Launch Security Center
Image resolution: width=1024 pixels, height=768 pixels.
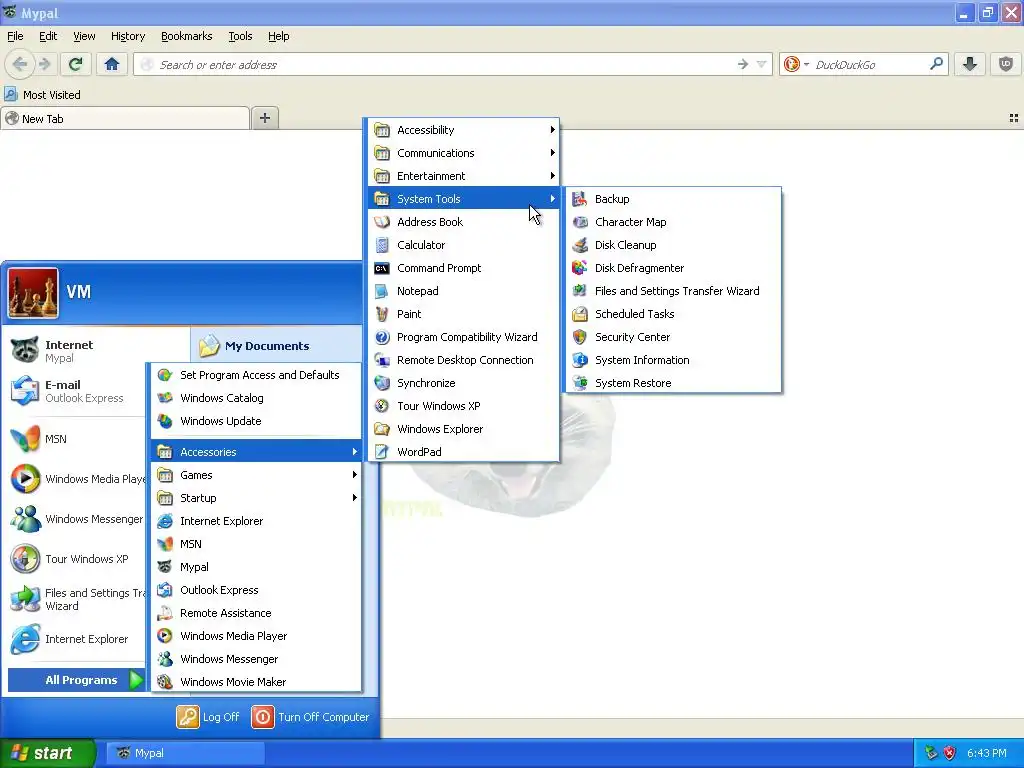[673, 337]
